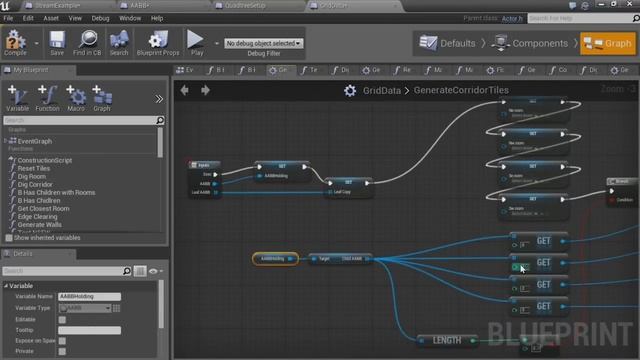The height and width of the screenshot is (360, 640).
Task: Select the Dig Corridor function
Action: (x=35, y=184)
